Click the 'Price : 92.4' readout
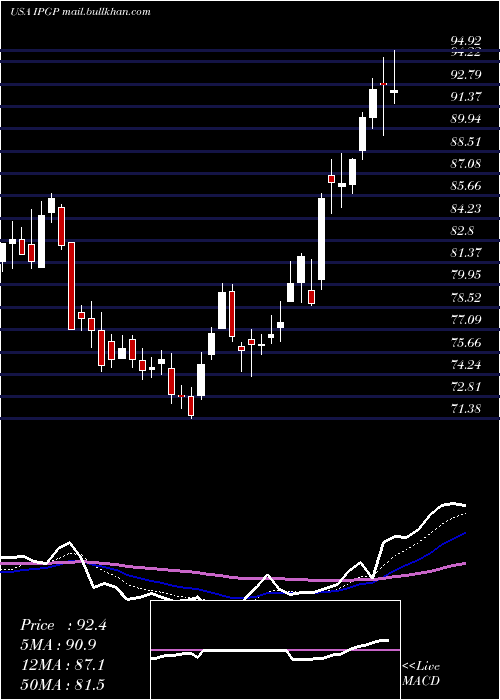Screen dimensions: 500x700 63,625
